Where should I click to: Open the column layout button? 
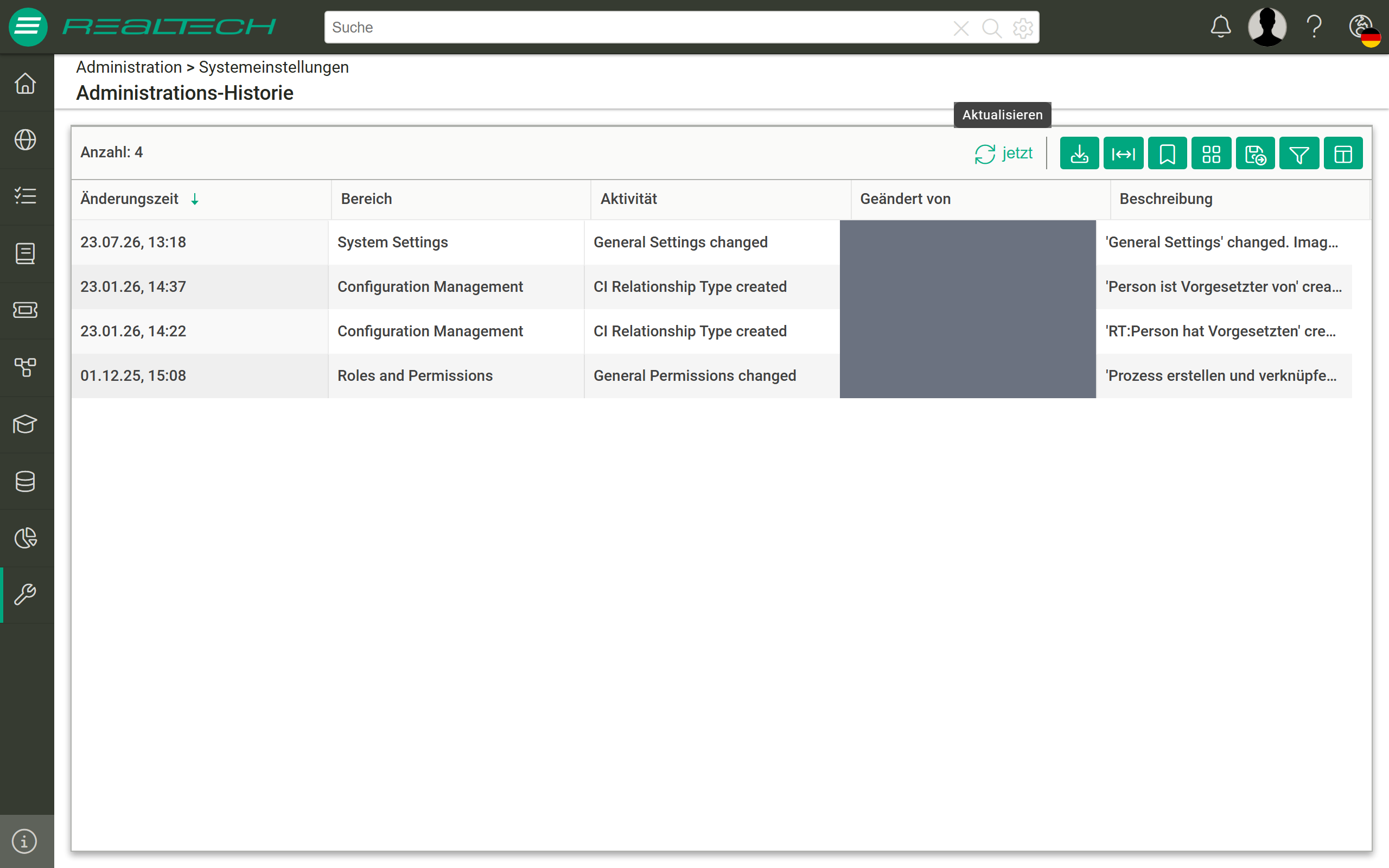pyautogui.click(x=1343, y=154)
